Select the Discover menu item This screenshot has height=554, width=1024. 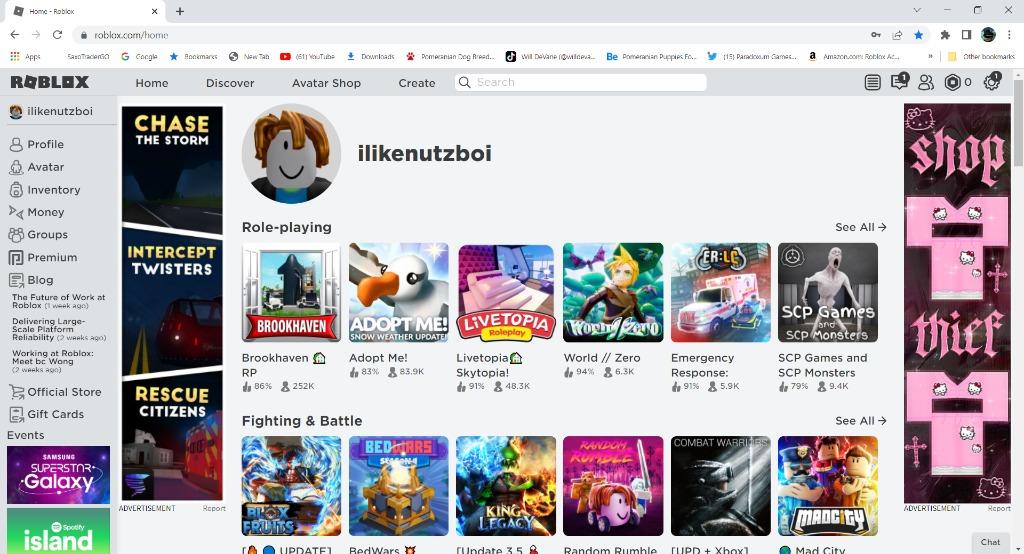point(230,83)
